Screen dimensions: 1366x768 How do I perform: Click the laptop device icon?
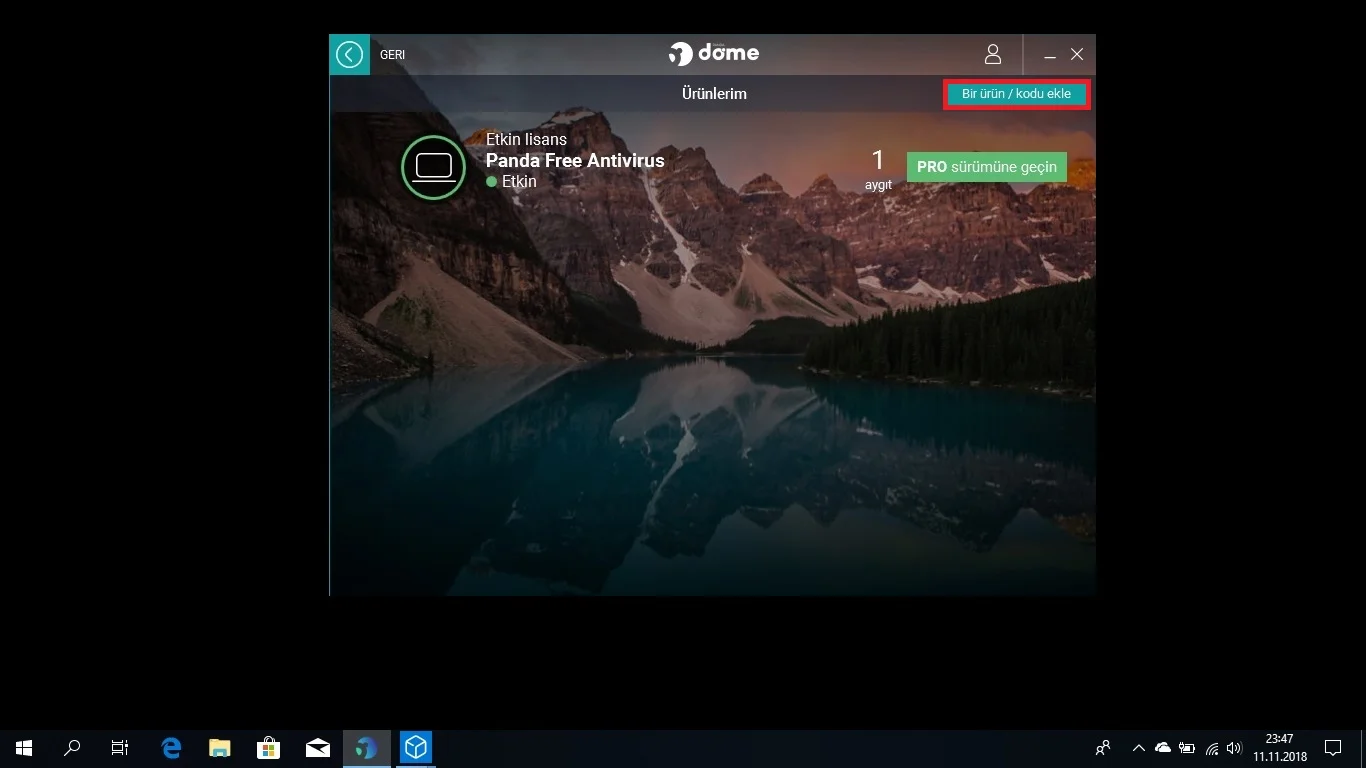tap(433, 167)
